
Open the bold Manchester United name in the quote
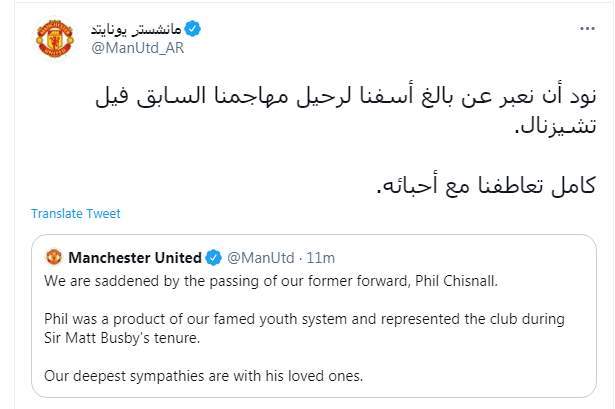click(134, 258)
